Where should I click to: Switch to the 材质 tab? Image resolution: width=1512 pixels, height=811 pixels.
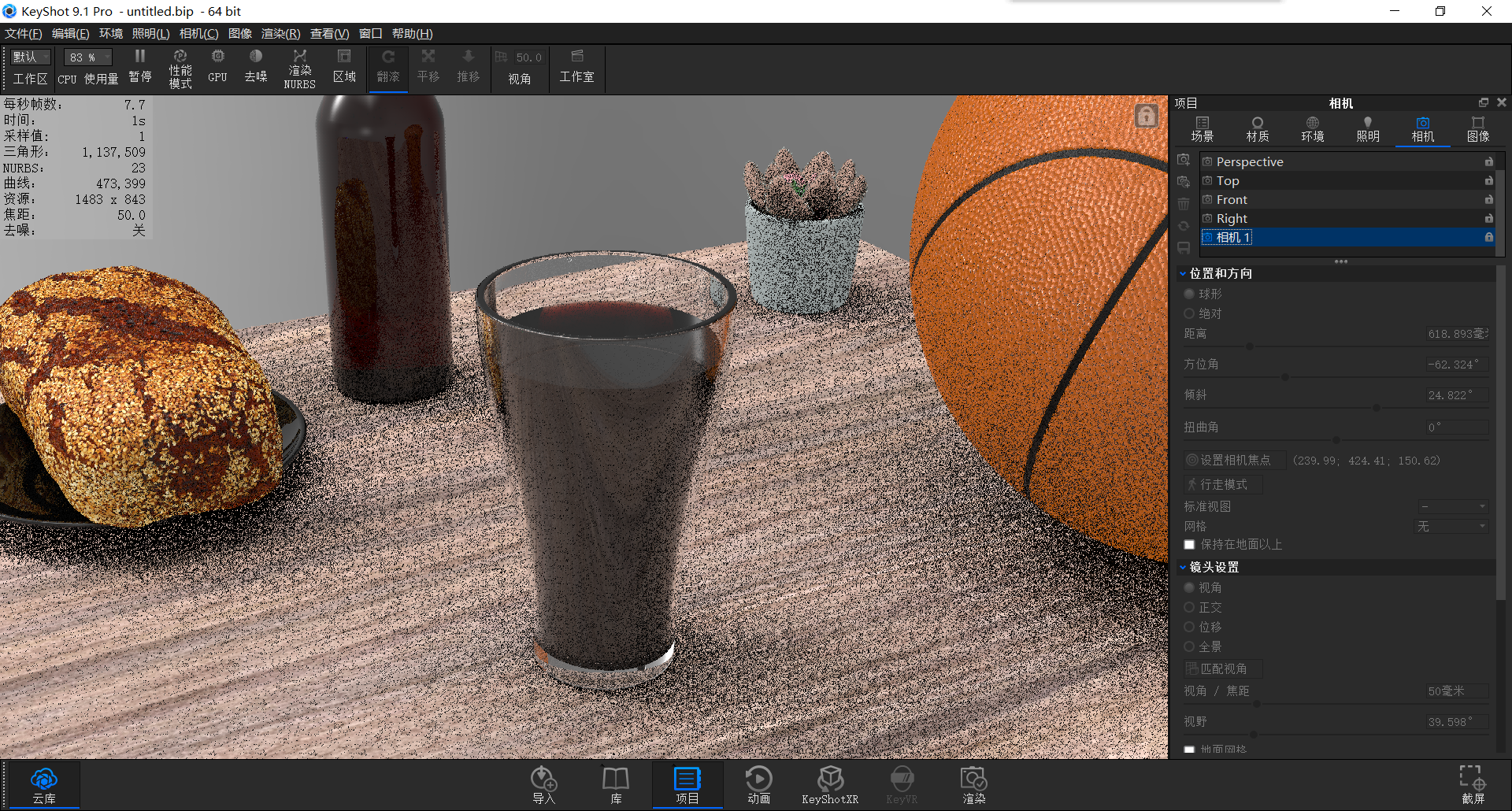click(x=1258, y=128)
